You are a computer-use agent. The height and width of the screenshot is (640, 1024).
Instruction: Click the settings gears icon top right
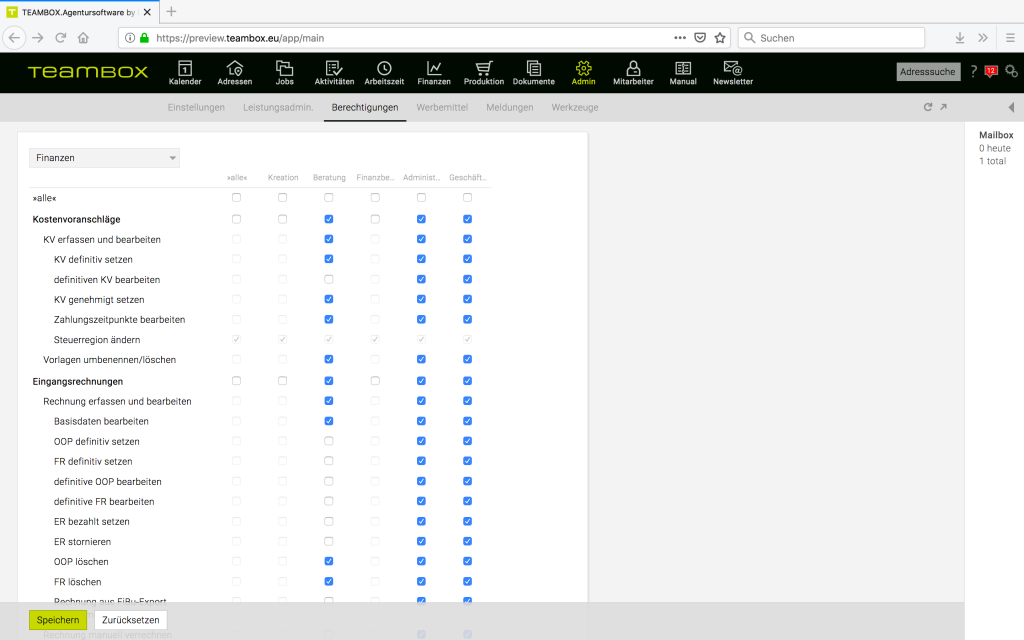click(1012, 71)
